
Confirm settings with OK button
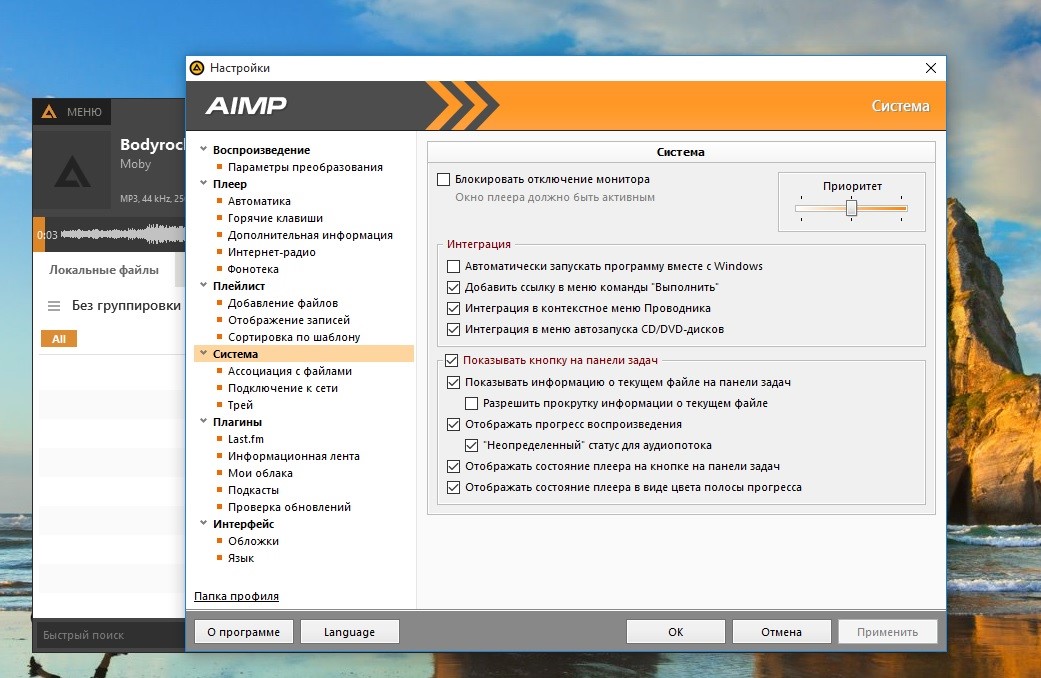(x=675, y=632)
